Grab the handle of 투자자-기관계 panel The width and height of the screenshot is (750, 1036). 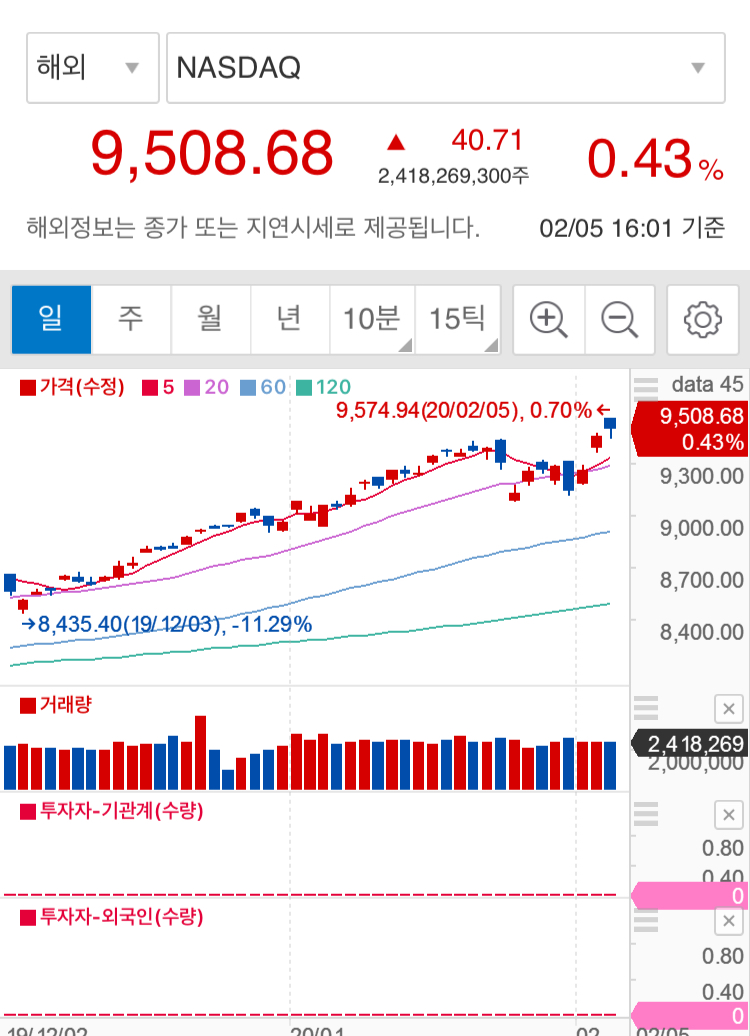click(x=646, y=814)
